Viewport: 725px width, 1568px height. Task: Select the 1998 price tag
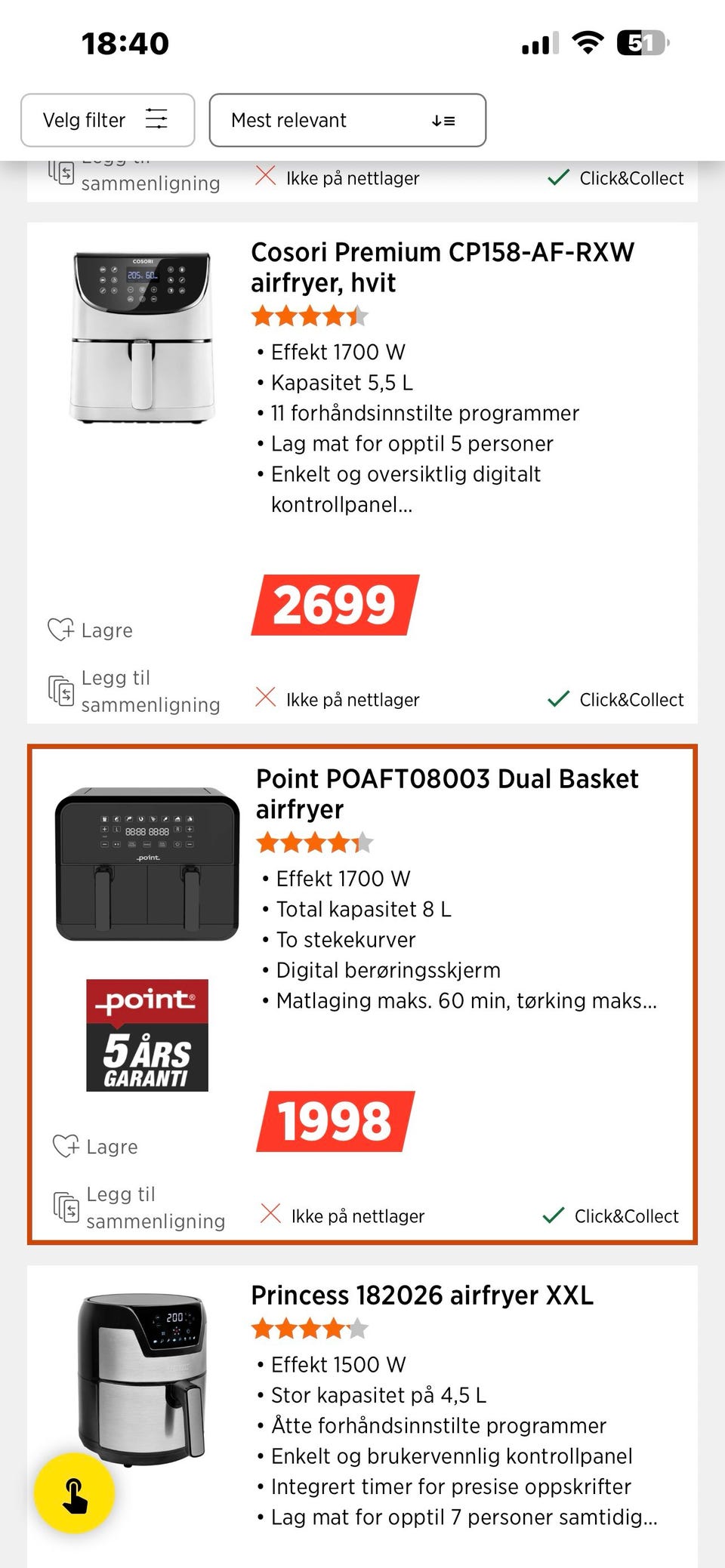[x=335, y=1121]
